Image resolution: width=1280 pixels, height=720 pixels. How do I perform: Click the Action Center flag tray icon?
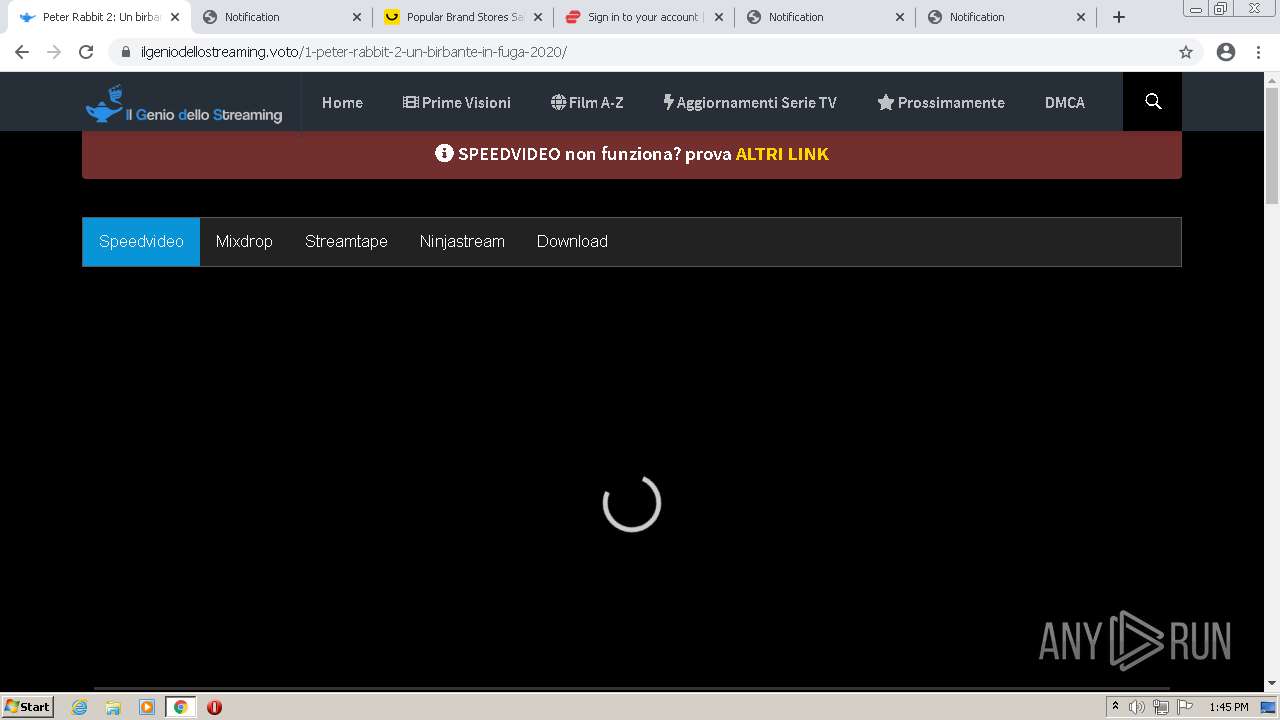[1185, 707]
